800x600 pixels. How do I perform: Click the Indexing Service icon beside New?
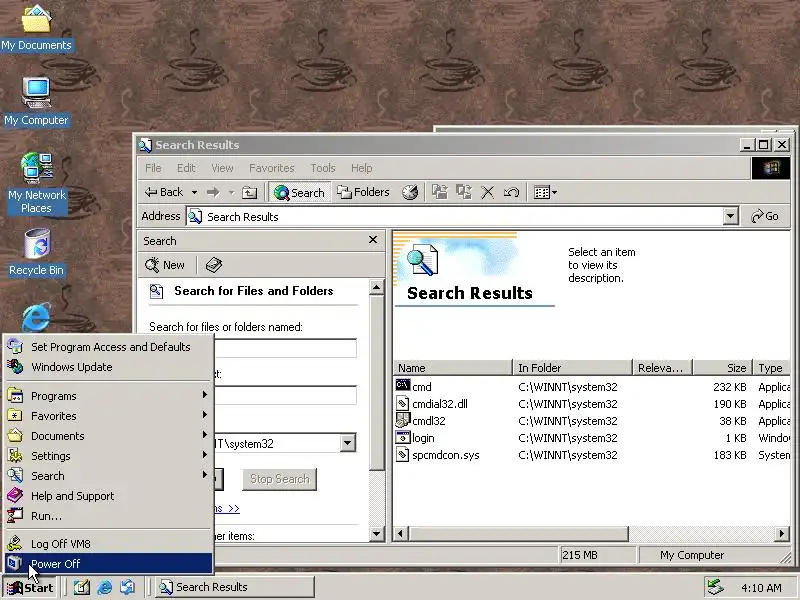click(213, 265)
